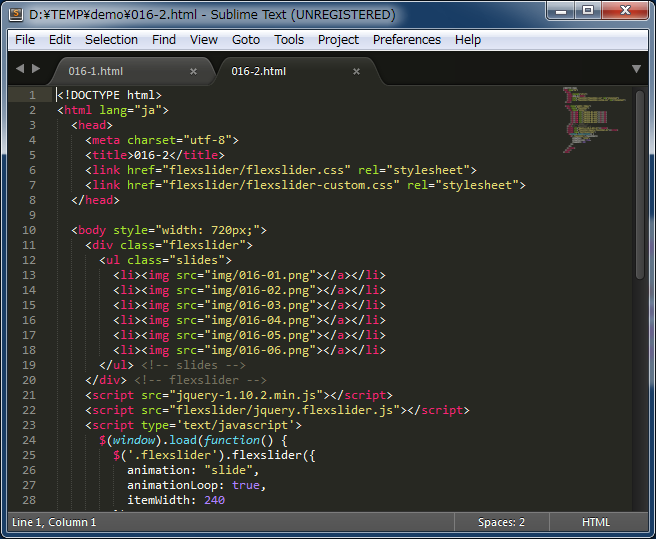Go to next tab with right arrow
This screenshot has width=656, height=539.
(36, 68)
